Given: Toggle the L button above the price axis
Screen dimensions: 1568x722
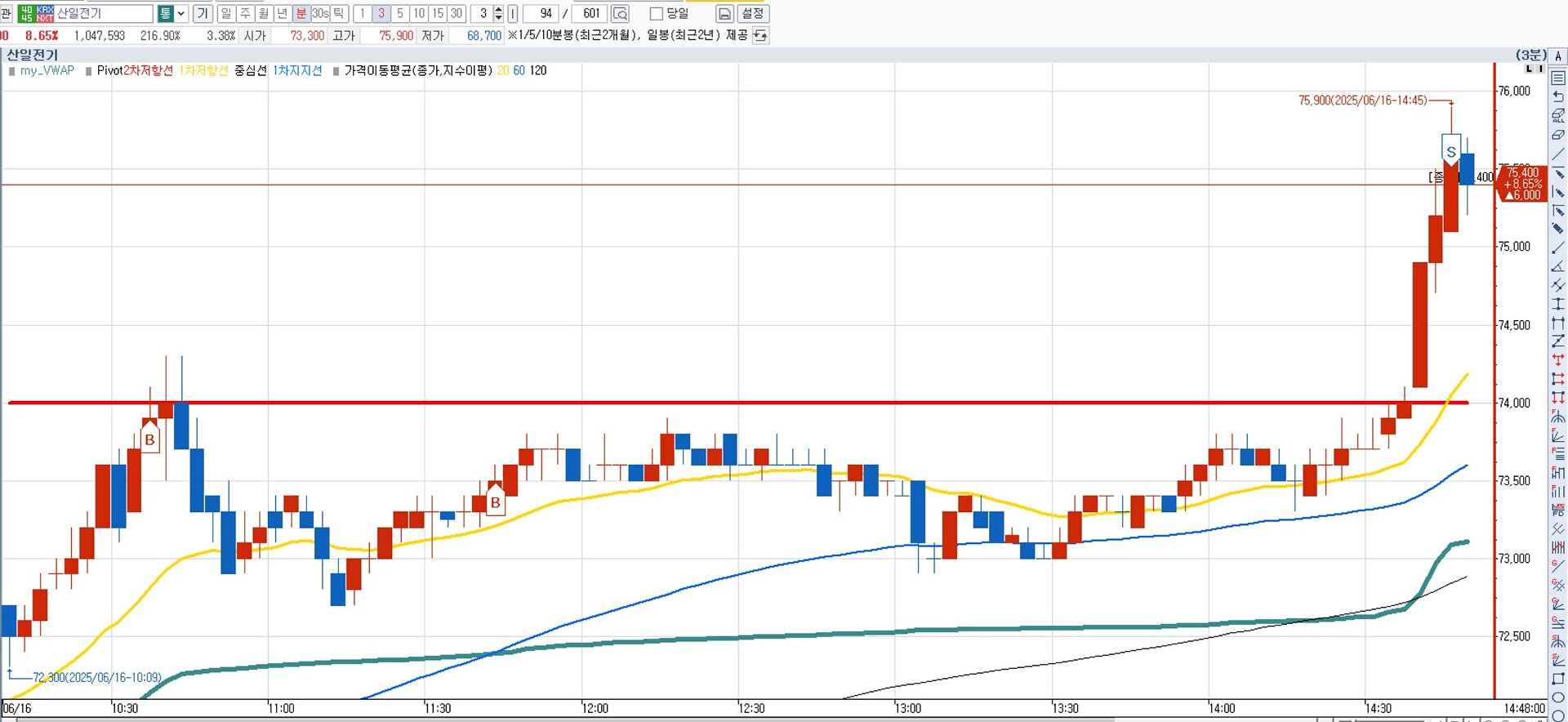Looking at the screenshot, I should pyautogui.click(x=1529, y=69).
